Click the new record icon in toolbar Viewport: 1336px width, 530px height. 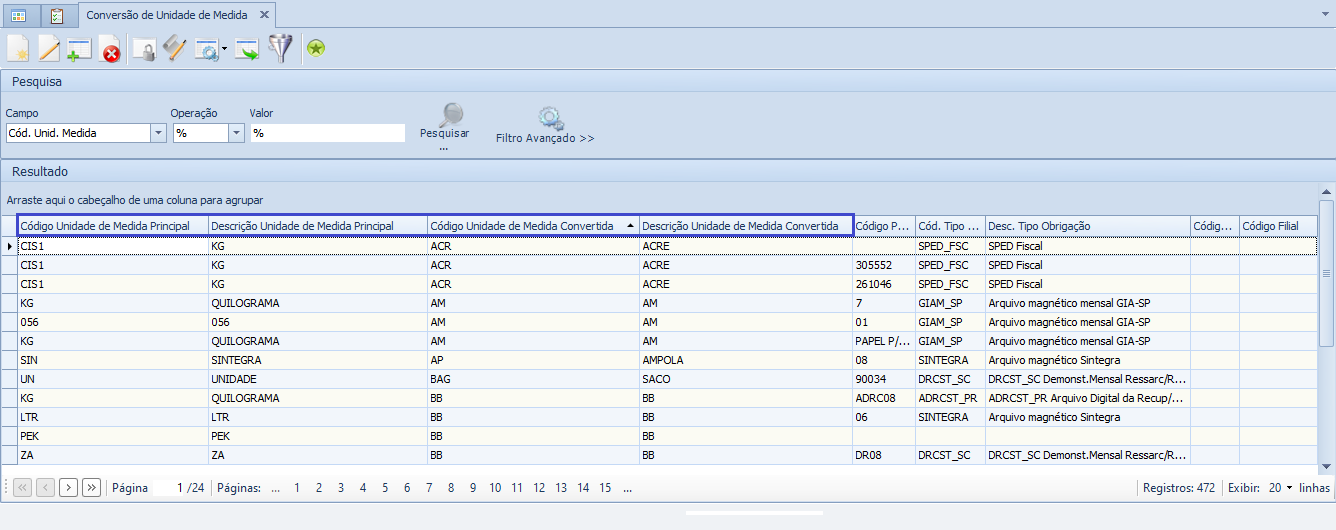(x=18, y=48)
